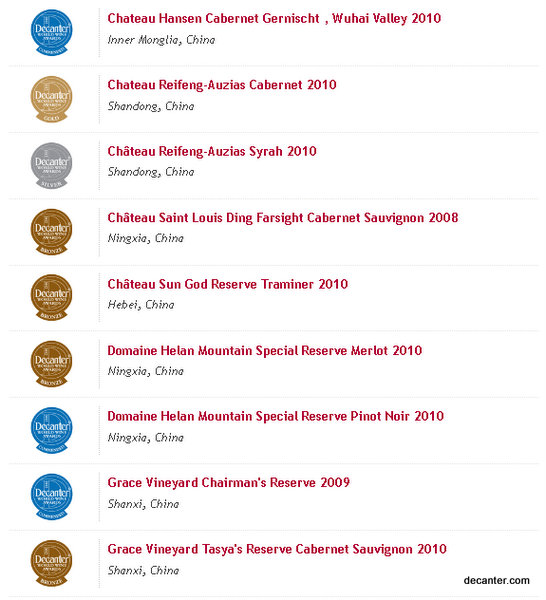The width and height of the screenshot is (546, 600).
Task: Open Château Reifeng-Auzias Syrah 2010 link
Action: pos(212,151)
